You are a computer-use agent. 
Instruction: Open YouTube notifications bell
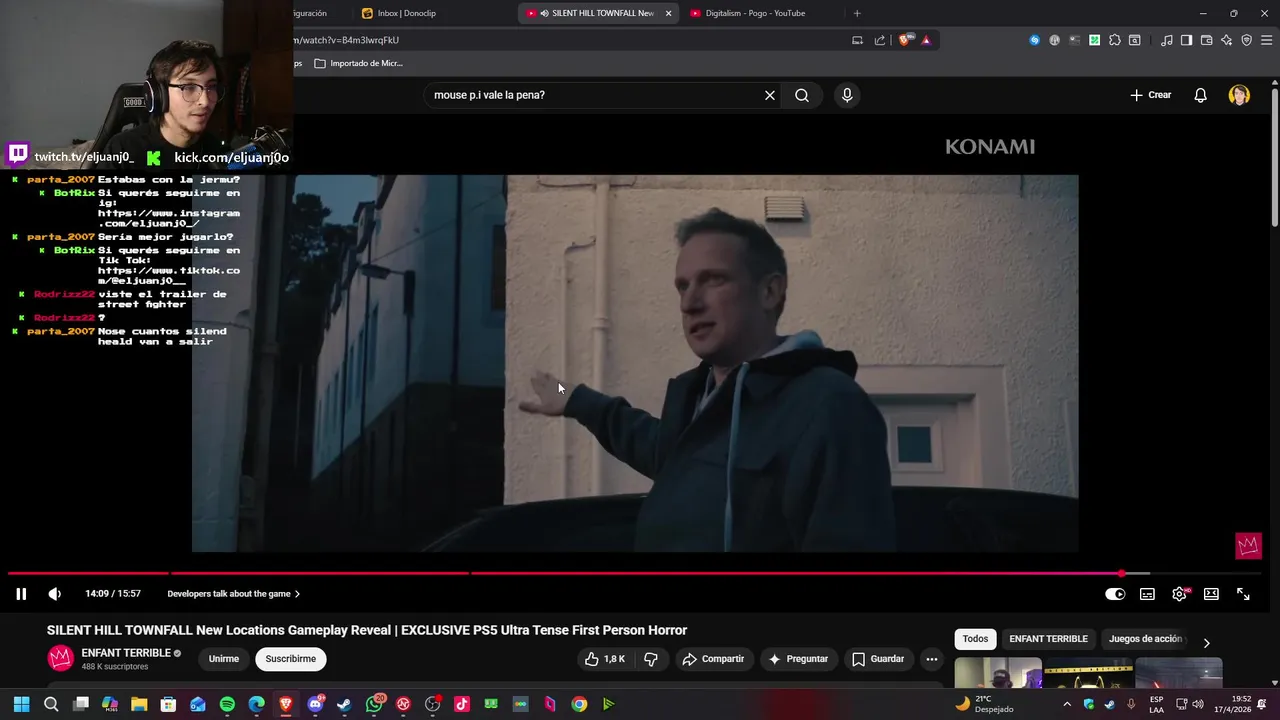tap(1200, 95)
